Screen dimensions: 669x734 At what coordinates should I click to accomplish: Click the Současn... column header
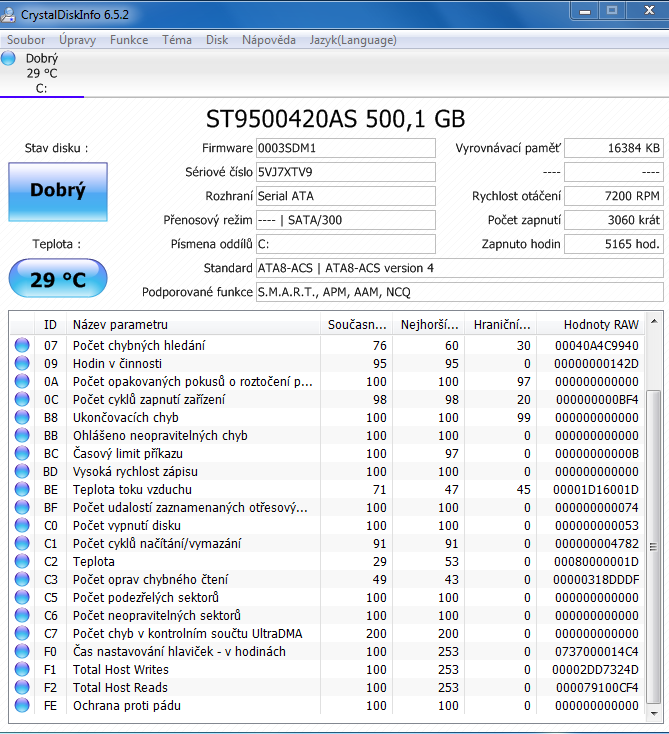[357, 324]
